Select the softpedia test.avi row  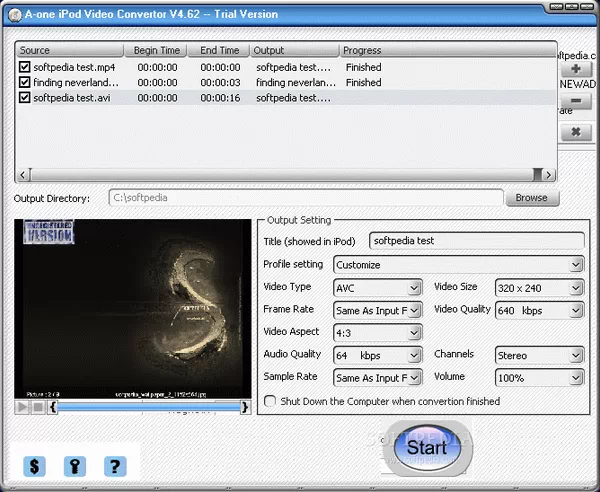click(x=286, y=98)
